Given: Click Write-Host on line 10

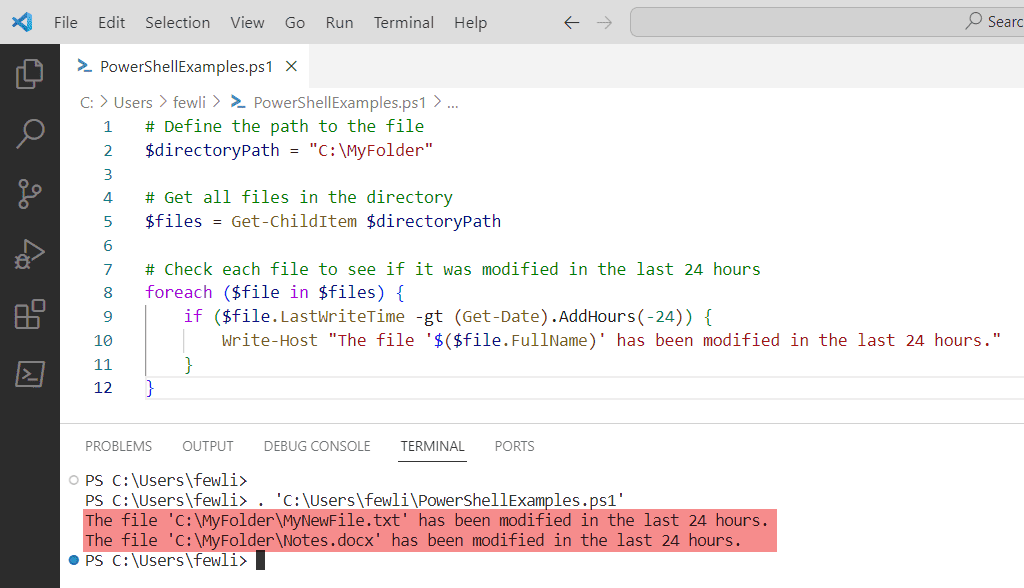Looking at the screenshot, I should 270,340.
